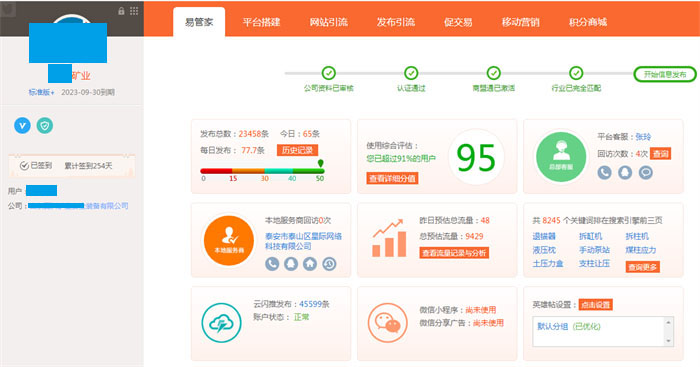700x367 pixels.
Task: Click the 英雄帖 list scrollbar up arrow
Action: tap(668, 322)
